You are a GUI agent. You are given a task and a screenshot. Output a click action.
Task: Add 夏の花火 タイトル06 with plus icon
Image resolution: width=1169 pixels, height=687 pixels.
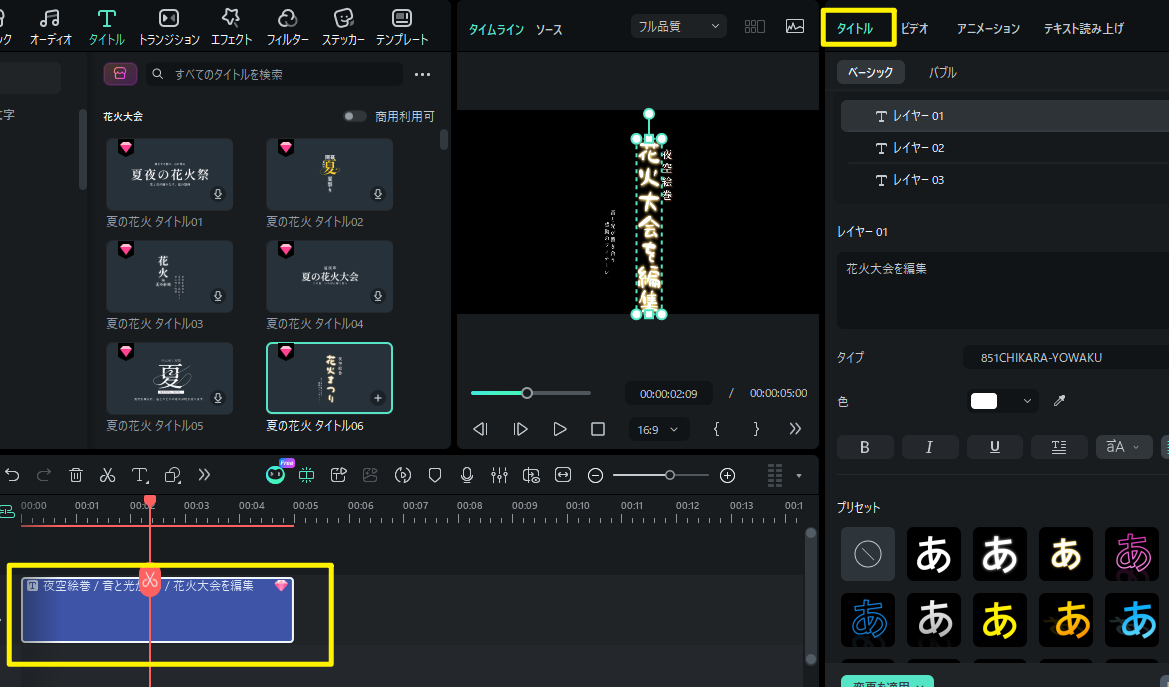pos(378,398)
